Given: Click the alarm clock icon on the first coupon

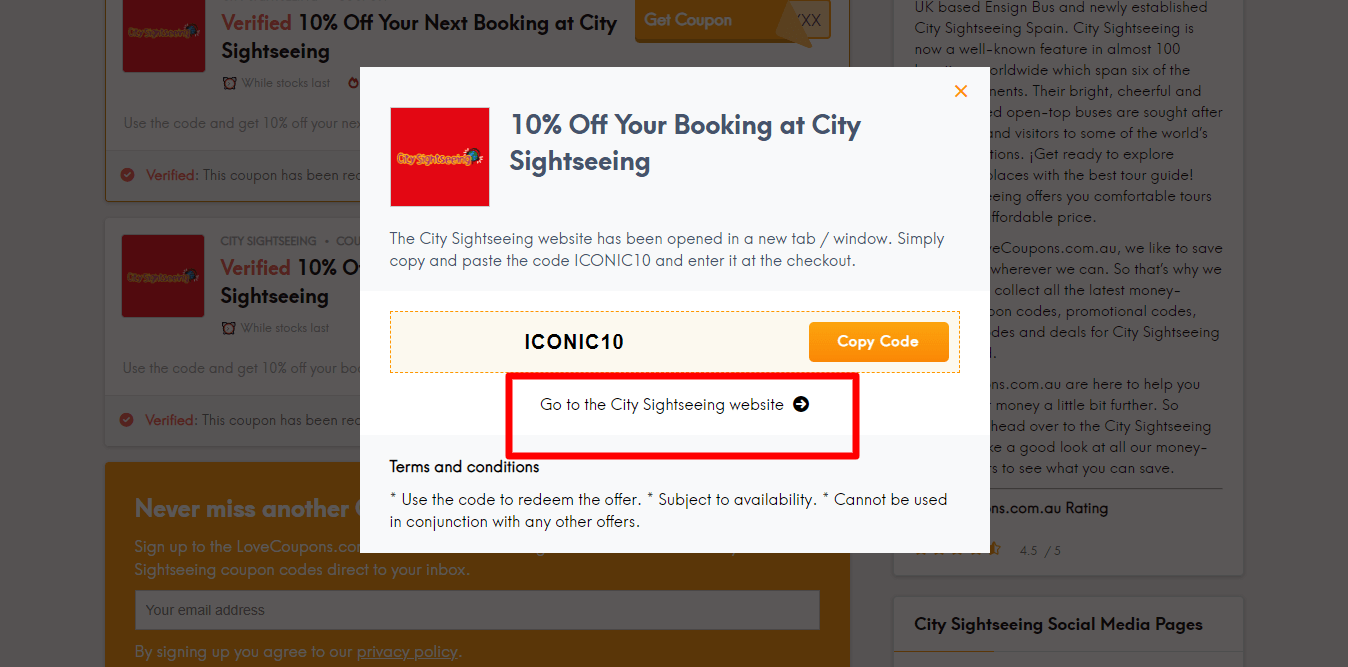Looking at the screenshot, I should click(x=229, y=83).
